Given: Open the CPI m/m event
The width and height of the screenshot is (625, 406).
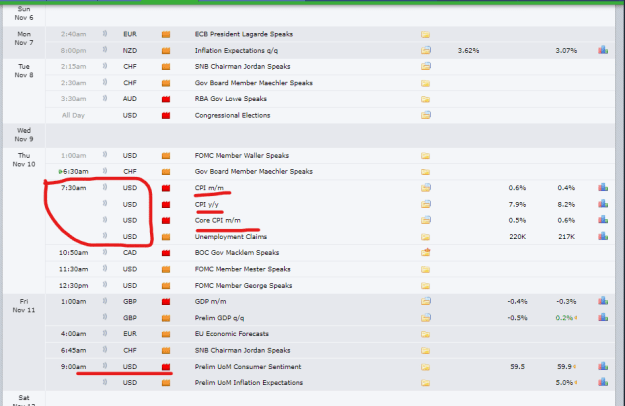Looking at the screenshot, I should coord(209,188).
